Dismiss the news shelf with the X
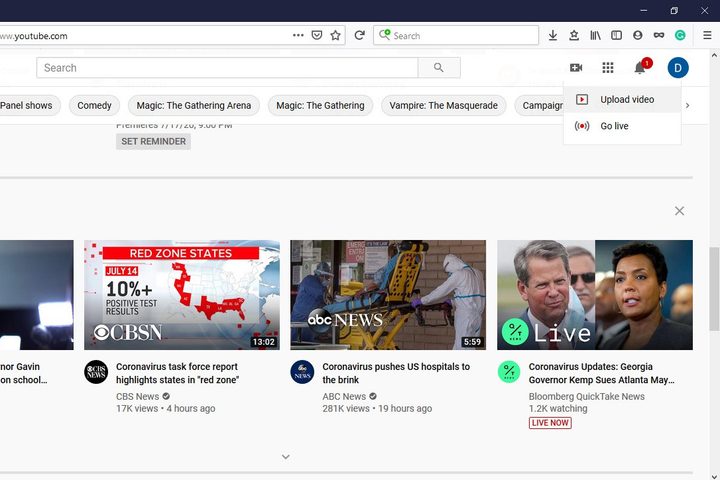The width and height of the screenshot is (720, 480). tap(679, 211)
